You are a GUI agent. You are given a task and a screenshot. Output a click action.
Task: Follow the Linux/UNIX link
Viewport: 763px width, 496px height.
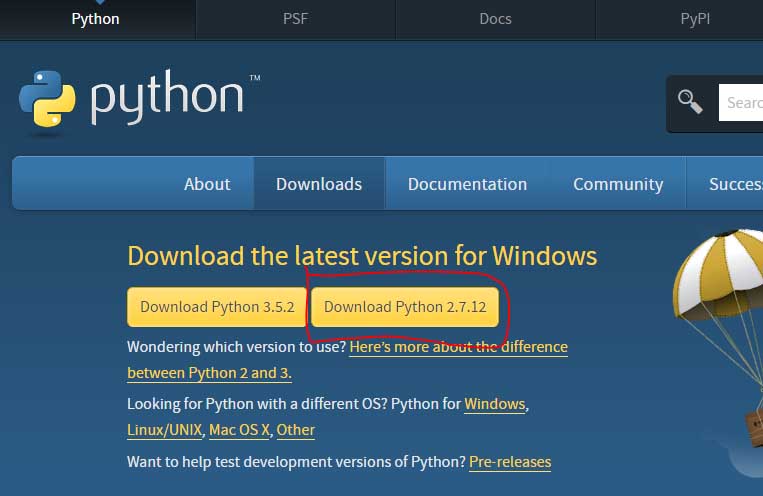click(164, 430)
